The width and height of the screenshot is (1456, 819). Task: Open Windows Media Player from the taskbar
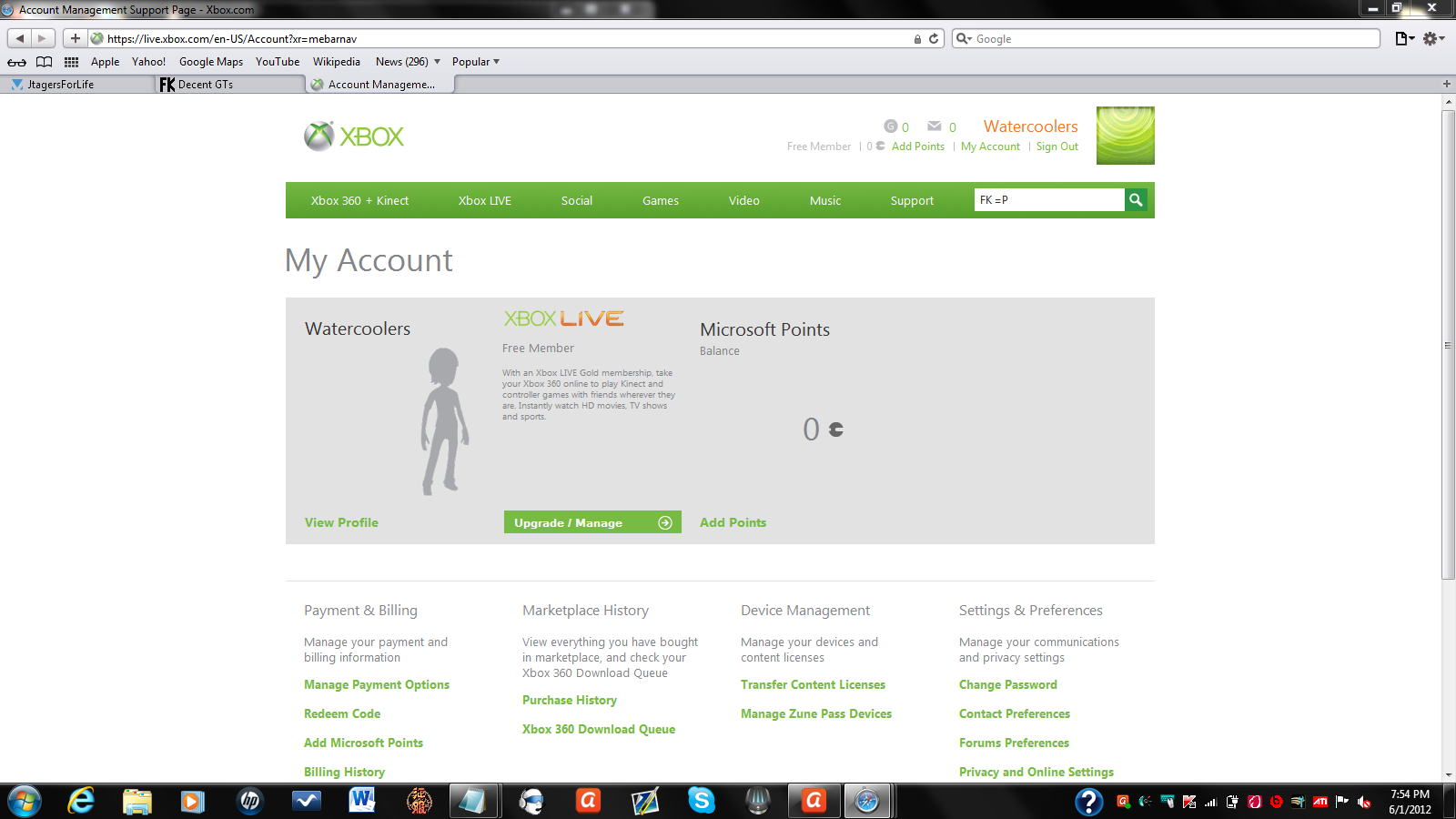192,802
